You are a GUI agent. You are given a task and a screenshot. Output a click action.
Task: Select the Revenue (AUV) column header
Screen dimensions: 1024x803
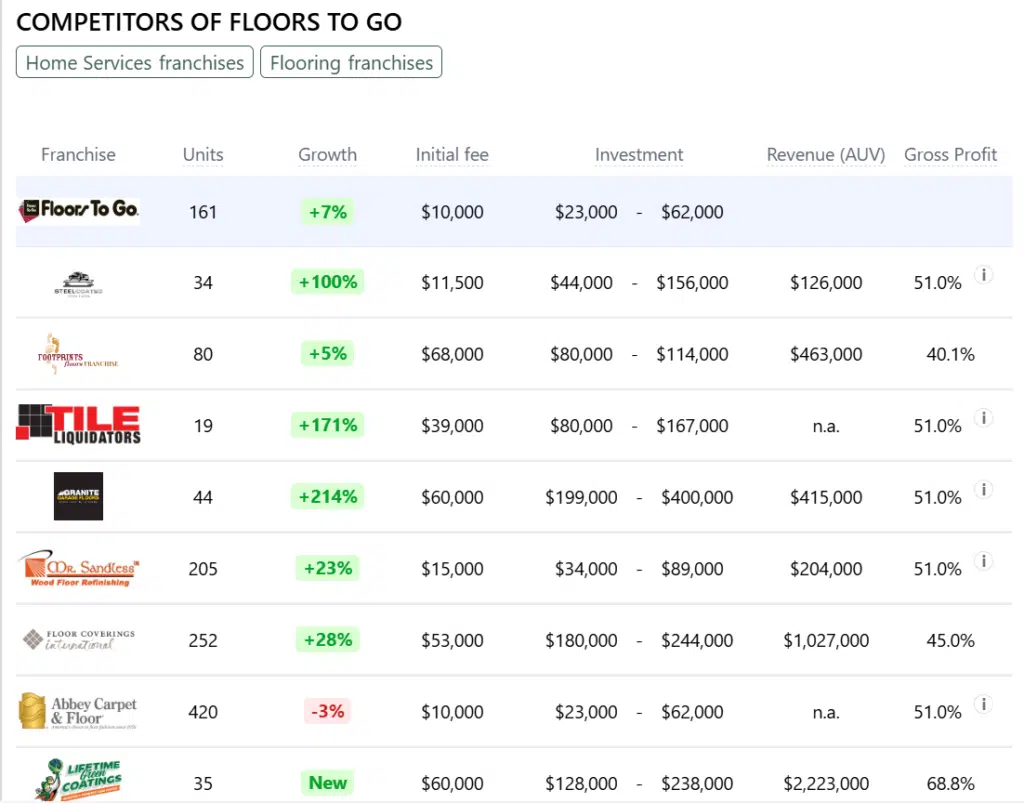826,155
